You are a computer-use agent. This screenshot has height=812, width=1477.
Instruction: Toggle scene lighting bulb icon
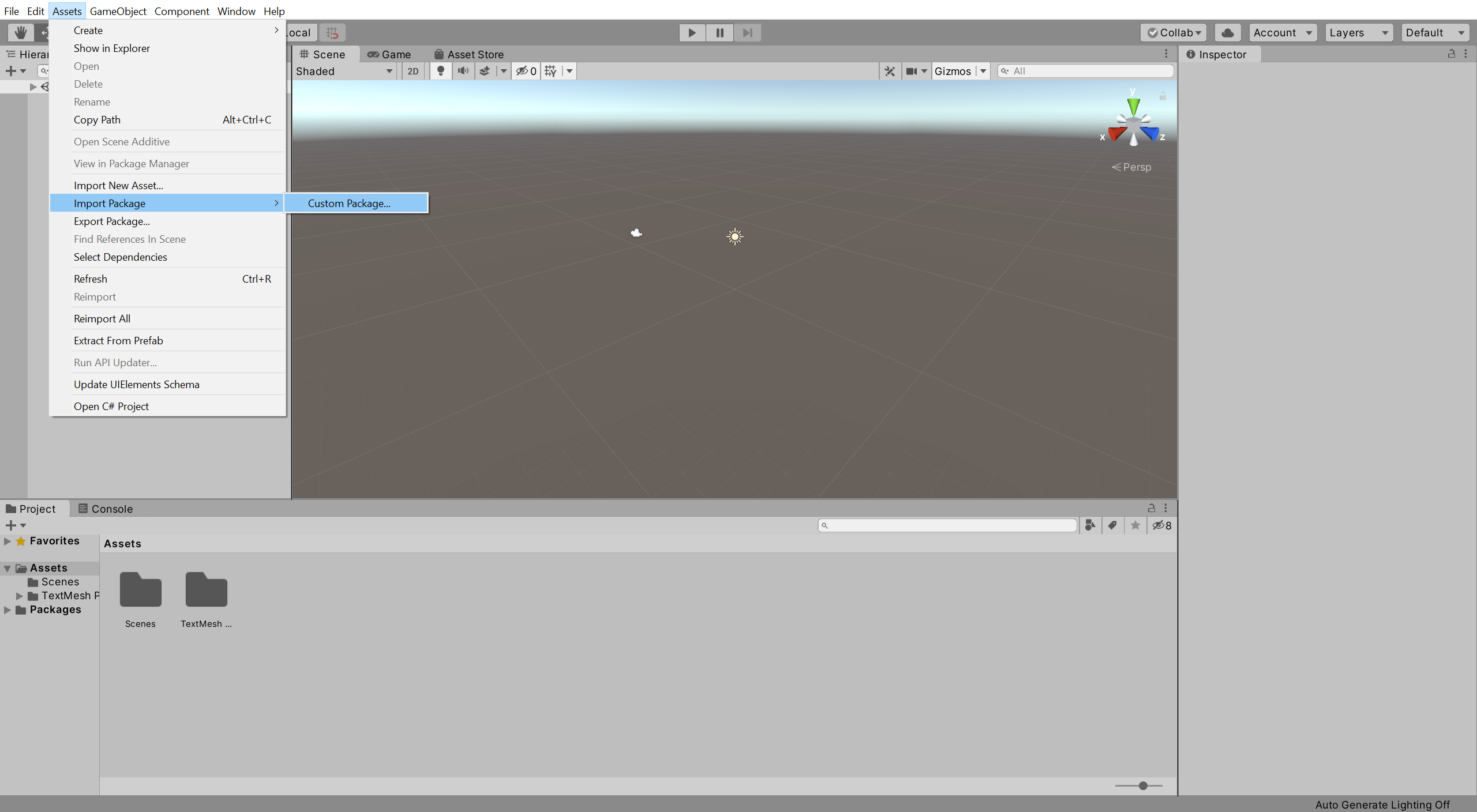[x=440, y=71]
